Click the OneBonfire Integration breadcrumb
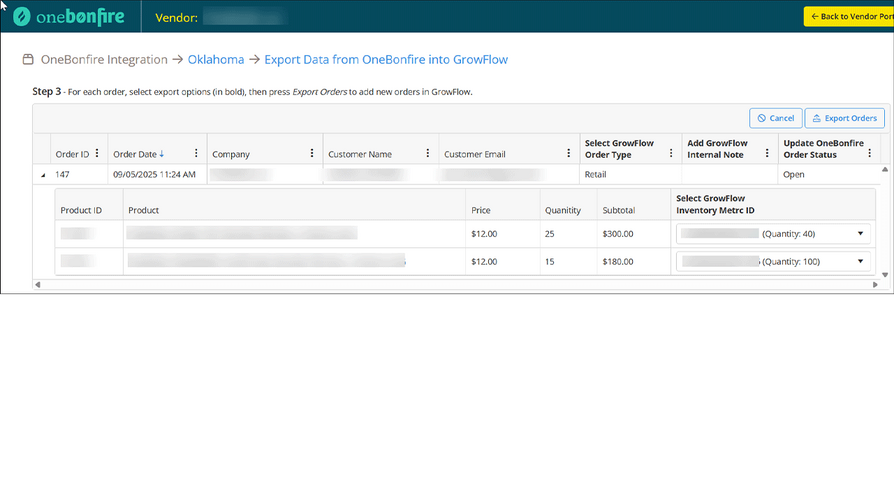 point(104,60)
